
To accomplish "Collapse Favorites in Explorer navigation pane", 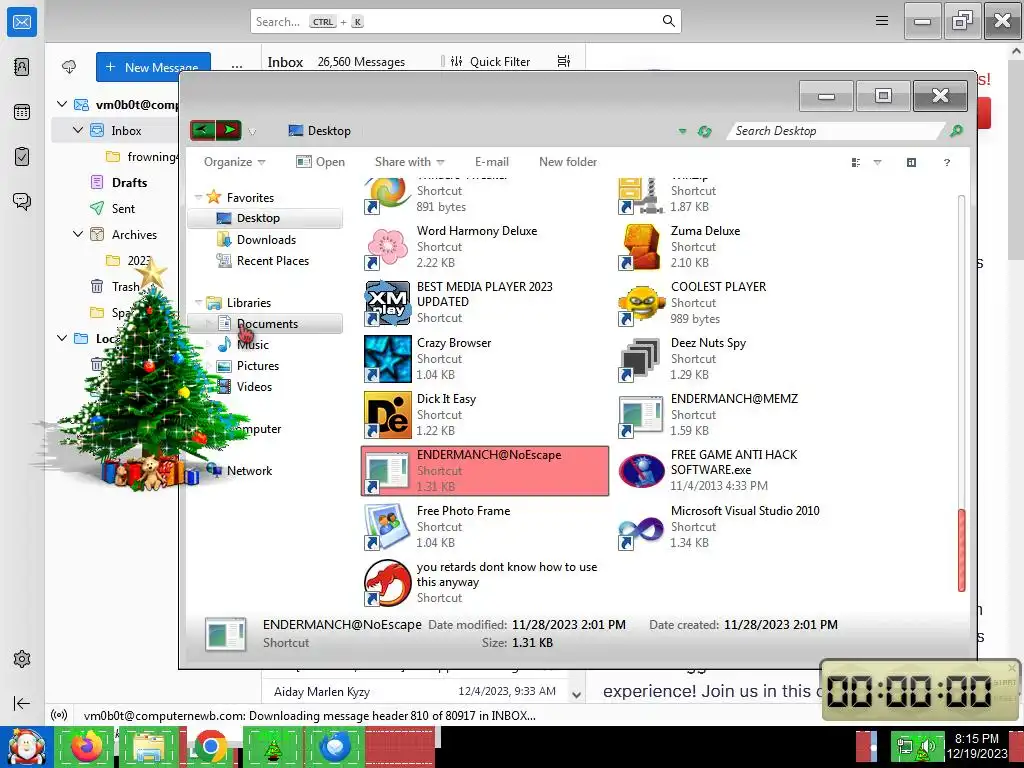I will [198, 197].
